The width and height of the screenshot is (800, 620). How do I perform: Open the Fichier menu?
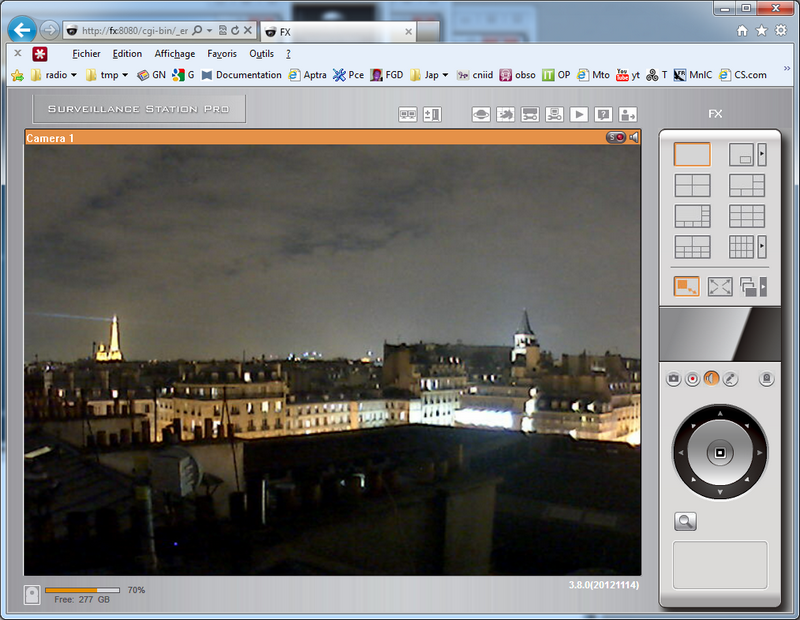[x=86, y=54]
